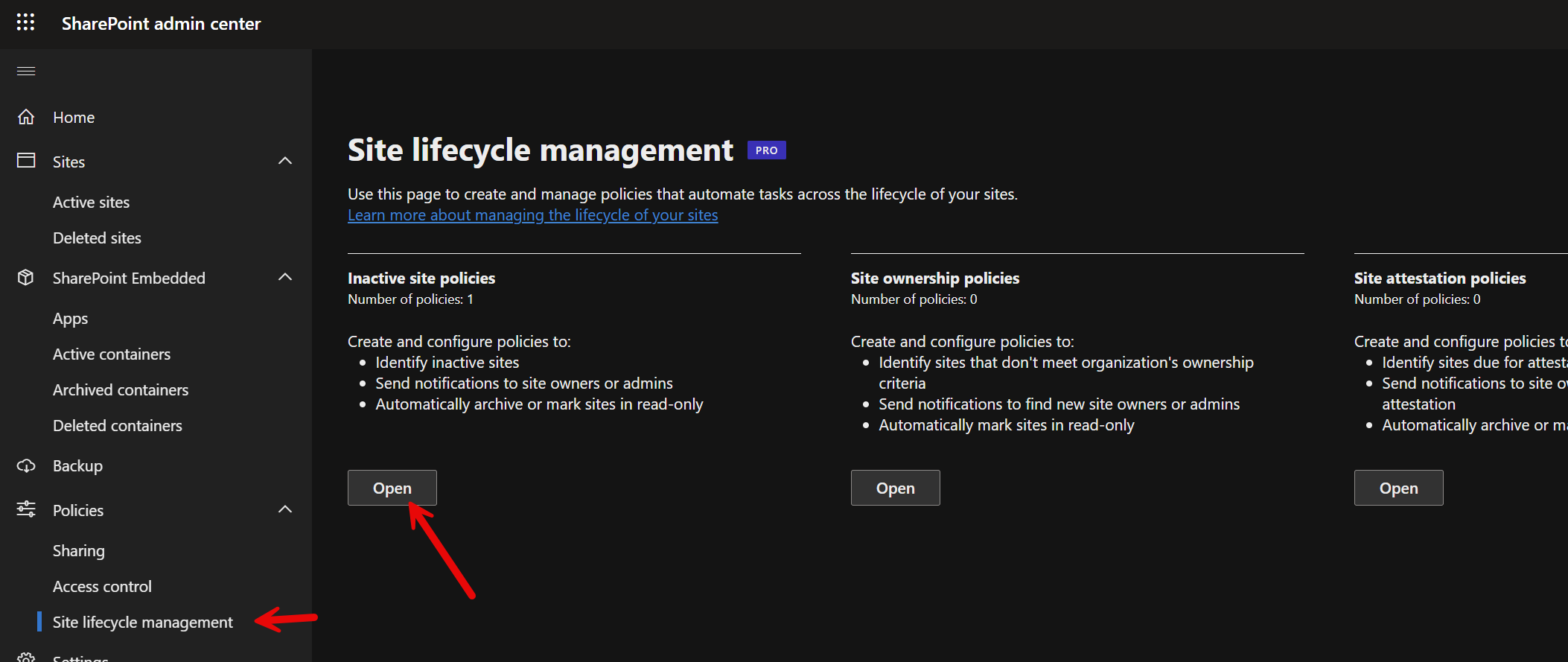Open Site attestation policies
The width and height of the screenshot is (1568, 662).
pyautogui.click(x=1399, y=488)
